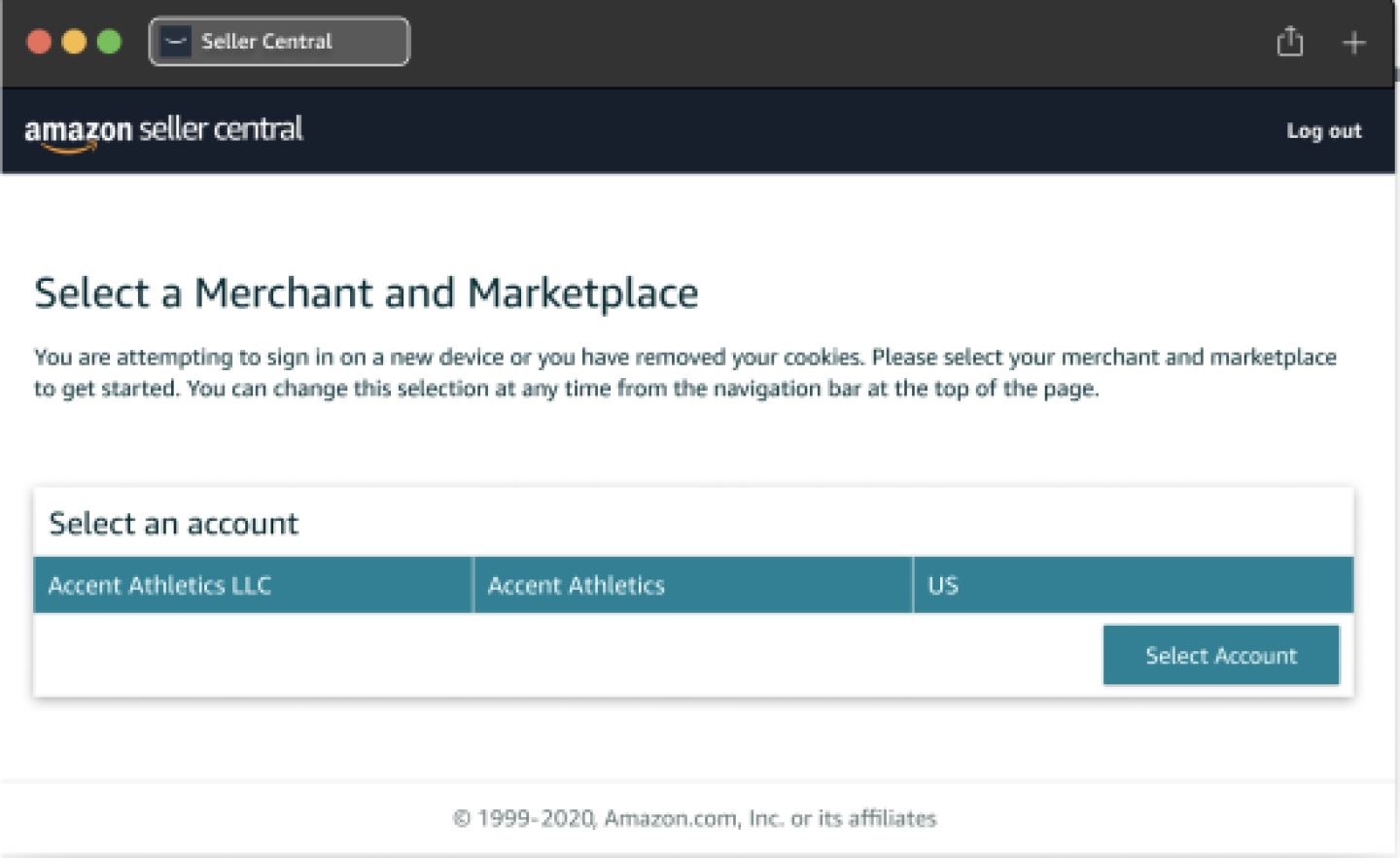Switch to the Seller Central browser tab

278,41
